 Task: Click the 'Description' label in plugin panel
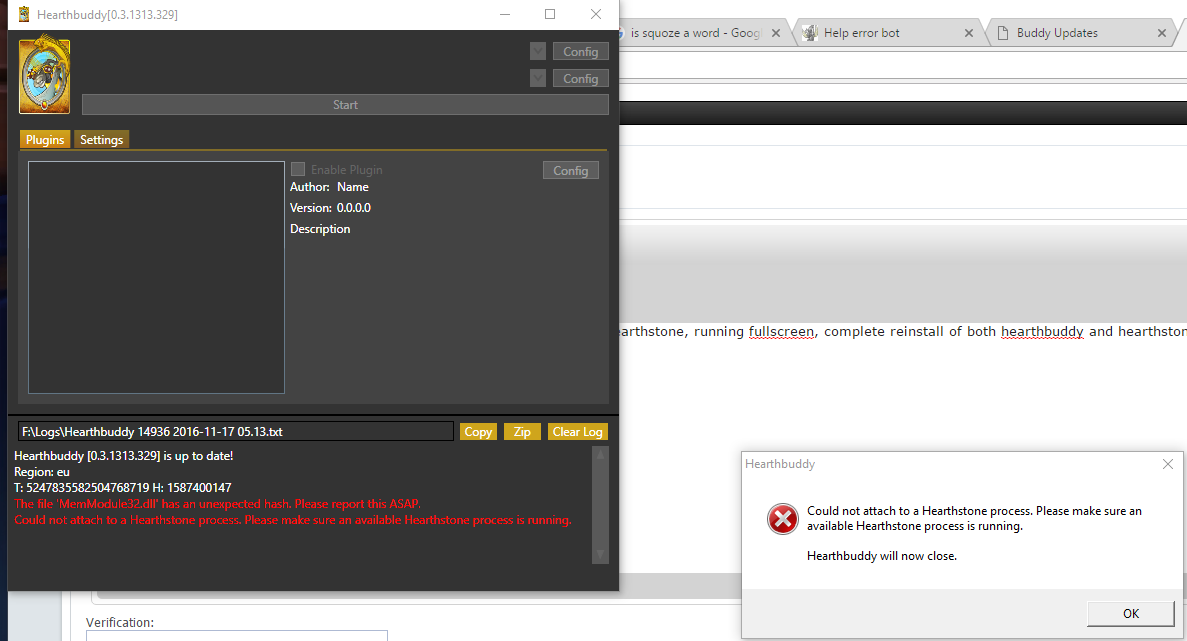point(320,229)
